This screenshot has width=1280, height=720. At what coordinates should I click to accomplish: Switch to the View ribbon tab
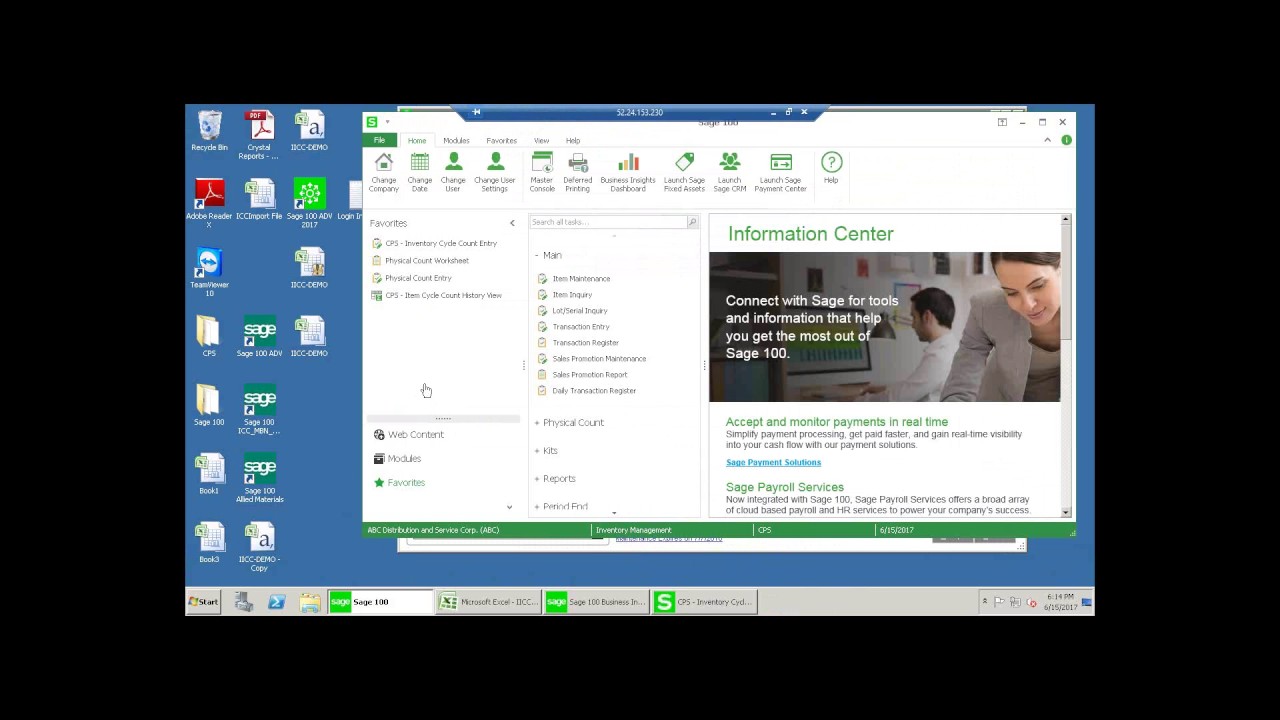(541, 140)
